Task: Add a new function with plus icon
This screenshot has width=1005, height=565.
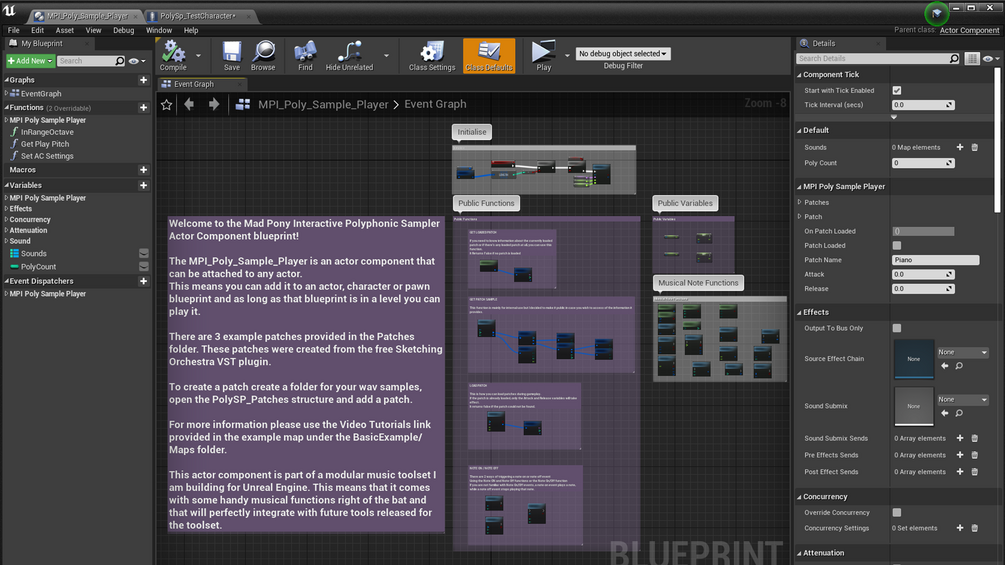Action: [x=144, y=108]
